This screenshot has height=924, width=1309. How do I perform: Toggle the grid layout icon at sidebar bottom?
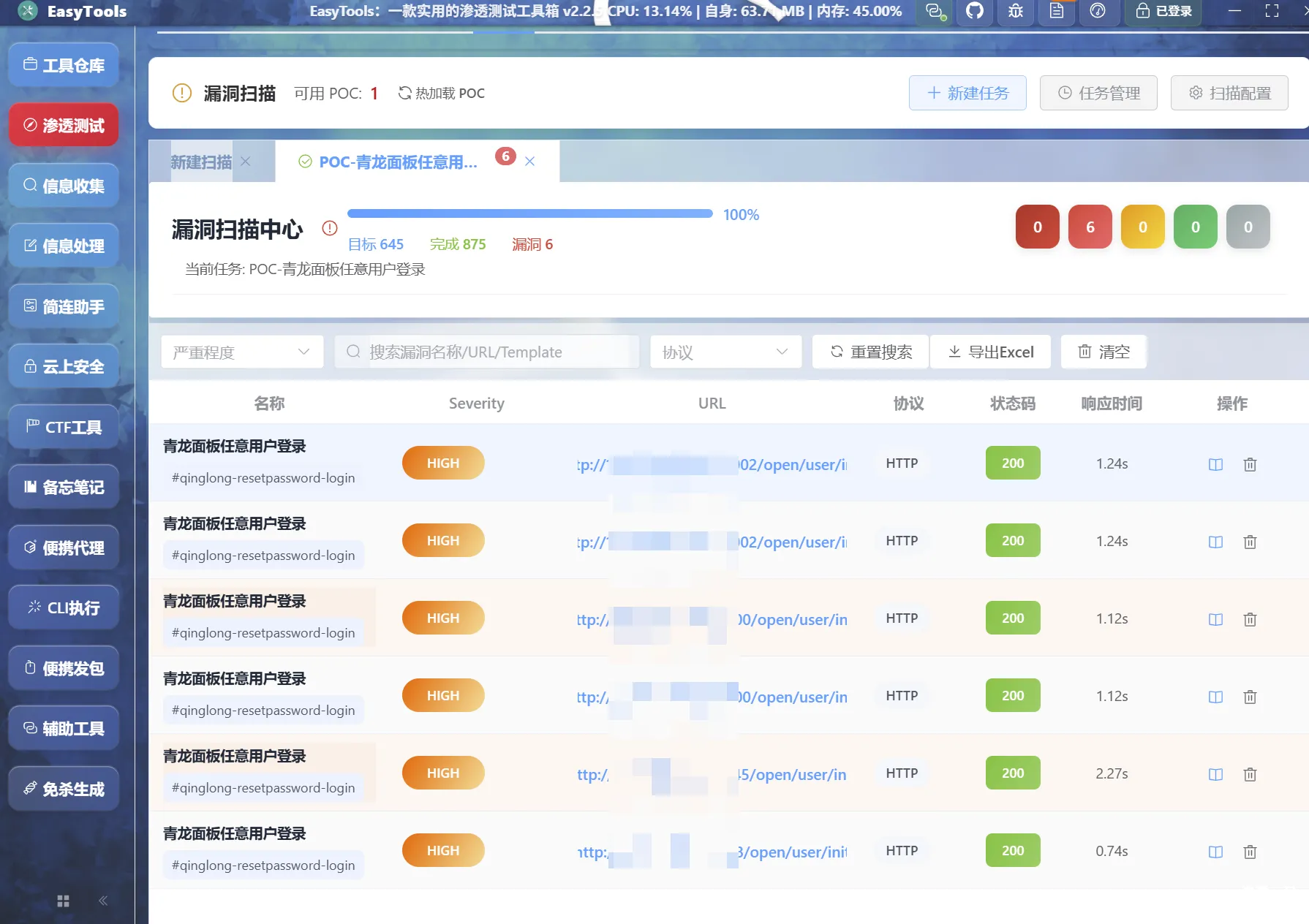pyautogui.click(x=63, y=901)
